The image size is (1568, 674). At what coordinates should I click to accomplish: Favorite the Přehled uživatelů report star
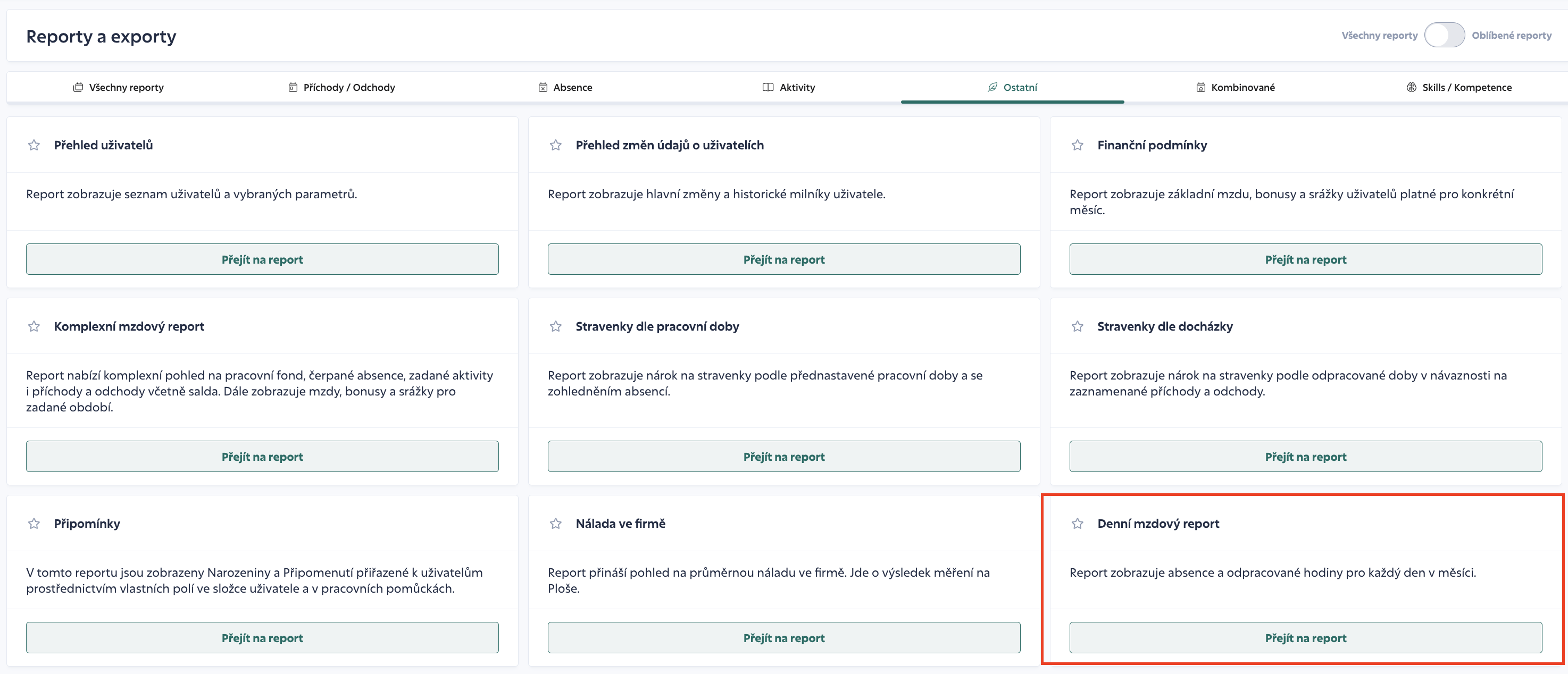(34, 145)
